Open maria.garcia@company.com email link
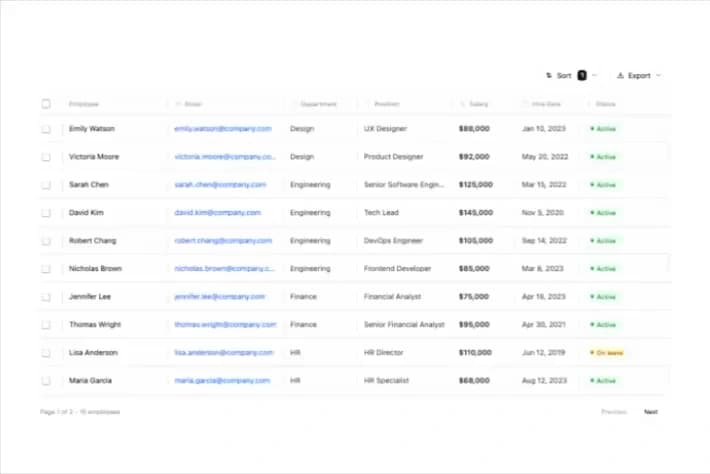This screenshot has height=474, width=710. click(x=222, y=381)
